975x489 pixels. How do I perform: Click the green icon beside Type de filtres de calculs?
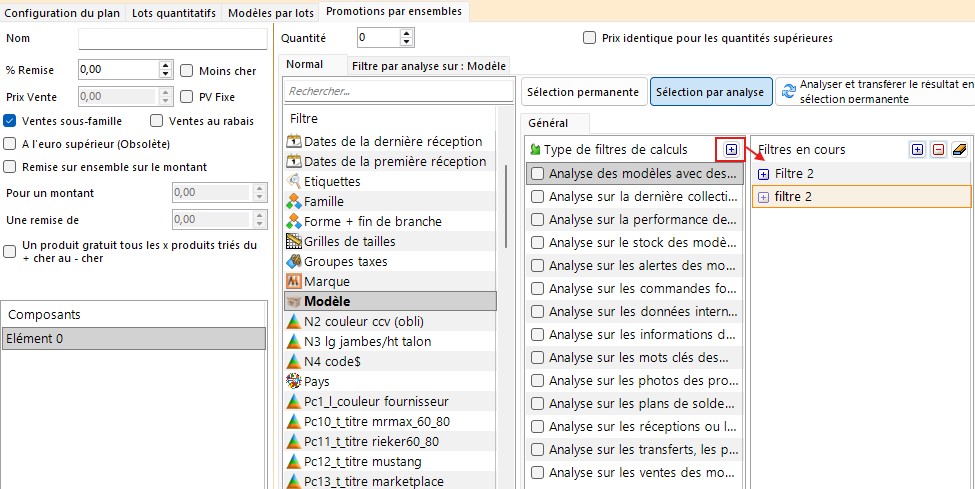click(535, 149)
